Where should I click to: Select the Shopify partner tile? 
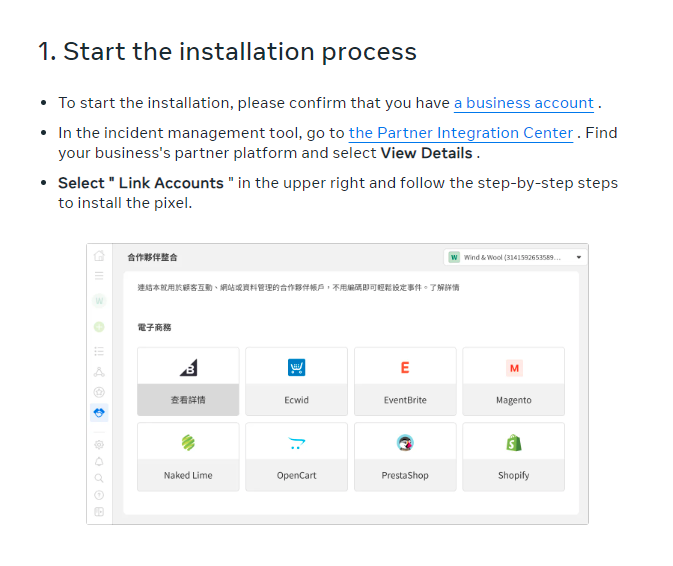(x=513, y=457)
